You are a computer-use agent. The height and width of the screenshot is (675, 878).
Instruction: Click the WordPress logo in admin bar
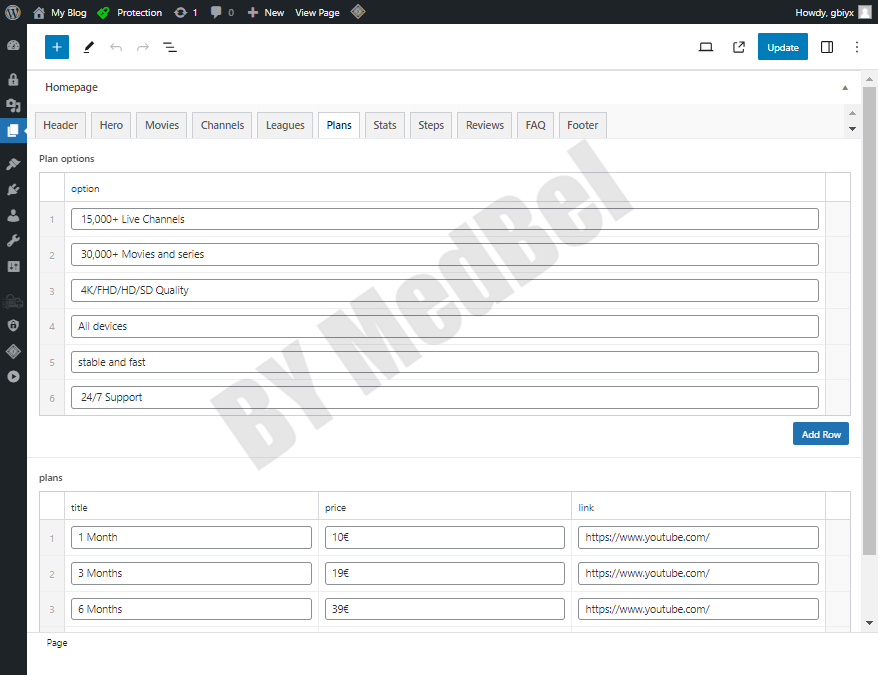click(x=13, y=13)
